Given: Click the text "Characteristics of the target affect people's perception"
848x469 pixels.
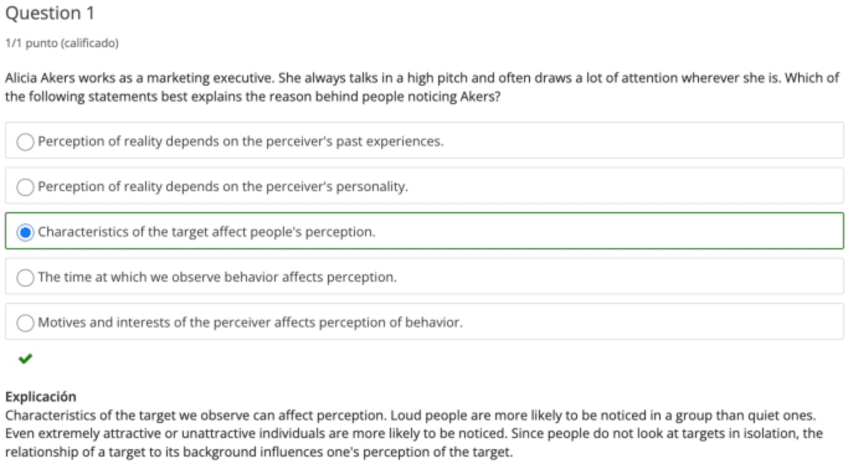Looking at the screenshot, I should coord(206,232).
